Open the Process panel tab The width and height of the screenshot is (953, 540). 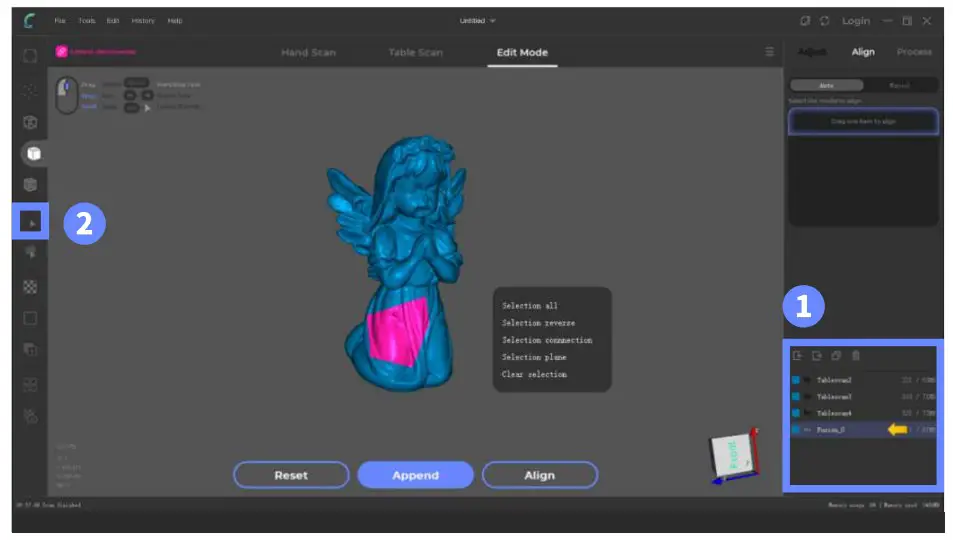(914, 52)
